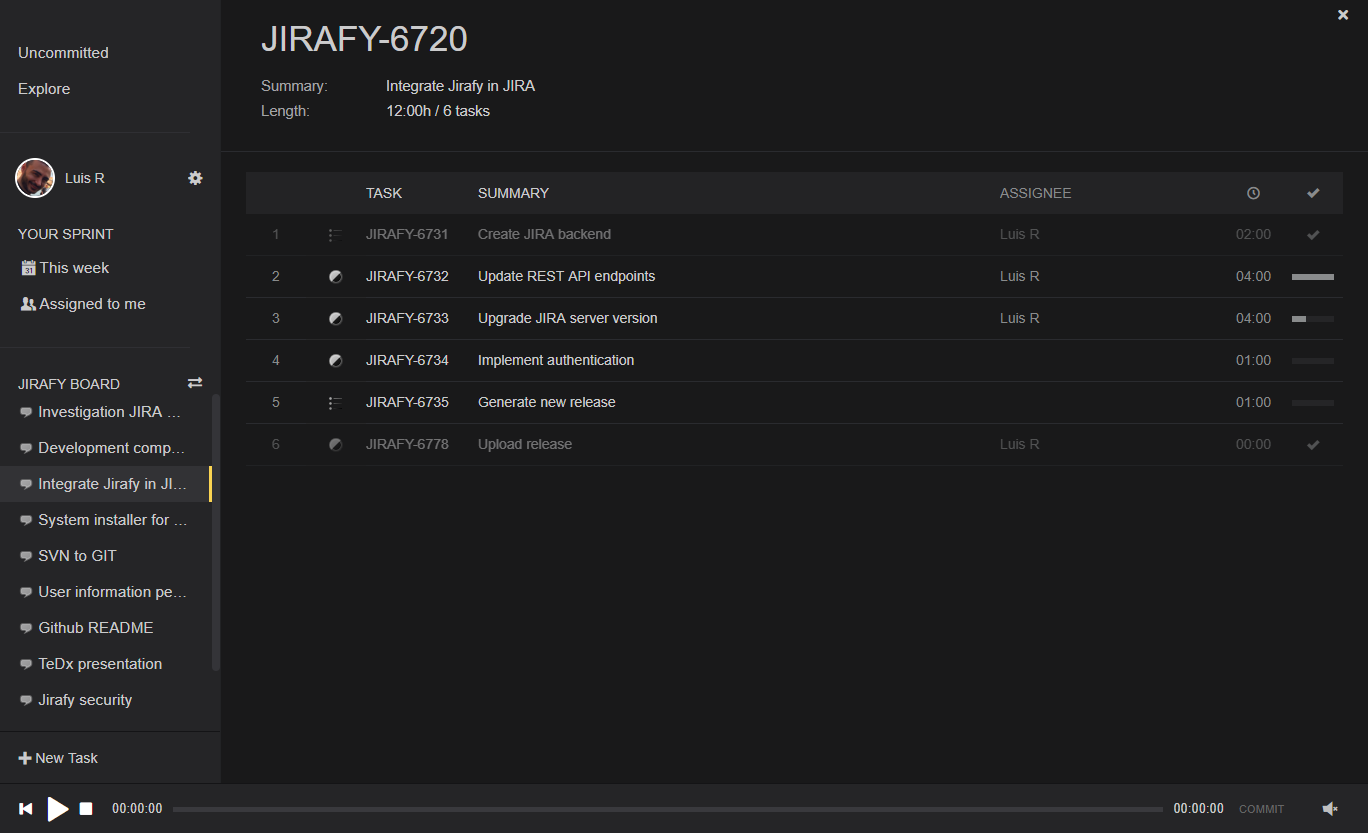The width and height of the screenshot is (1368, 833).
Task: Click the clock column header icon
Action: coord(1253,193)
